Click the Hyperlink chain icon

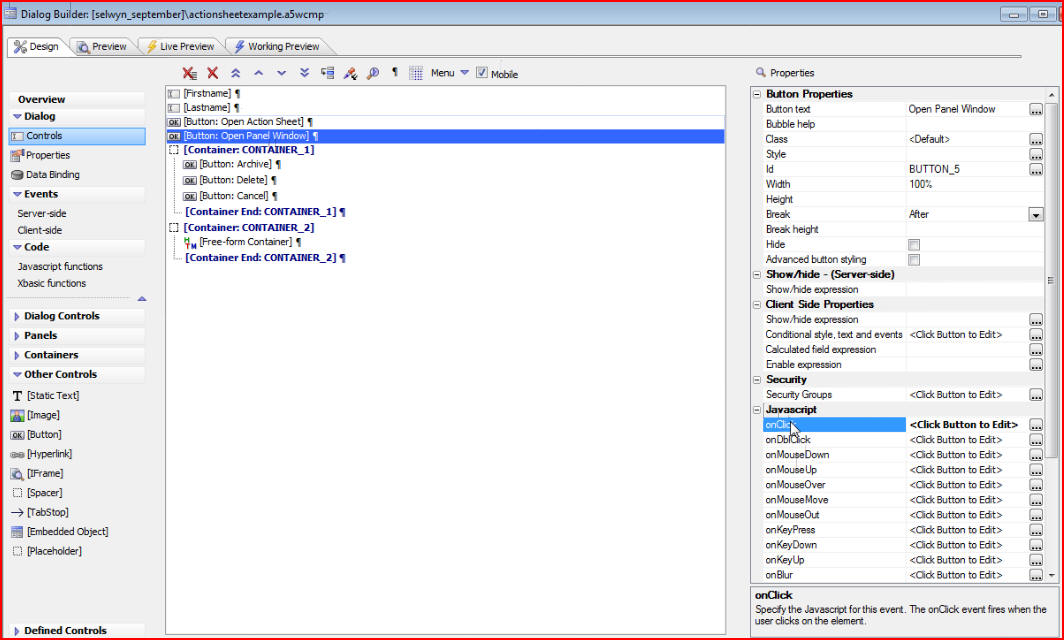point(18,454)
